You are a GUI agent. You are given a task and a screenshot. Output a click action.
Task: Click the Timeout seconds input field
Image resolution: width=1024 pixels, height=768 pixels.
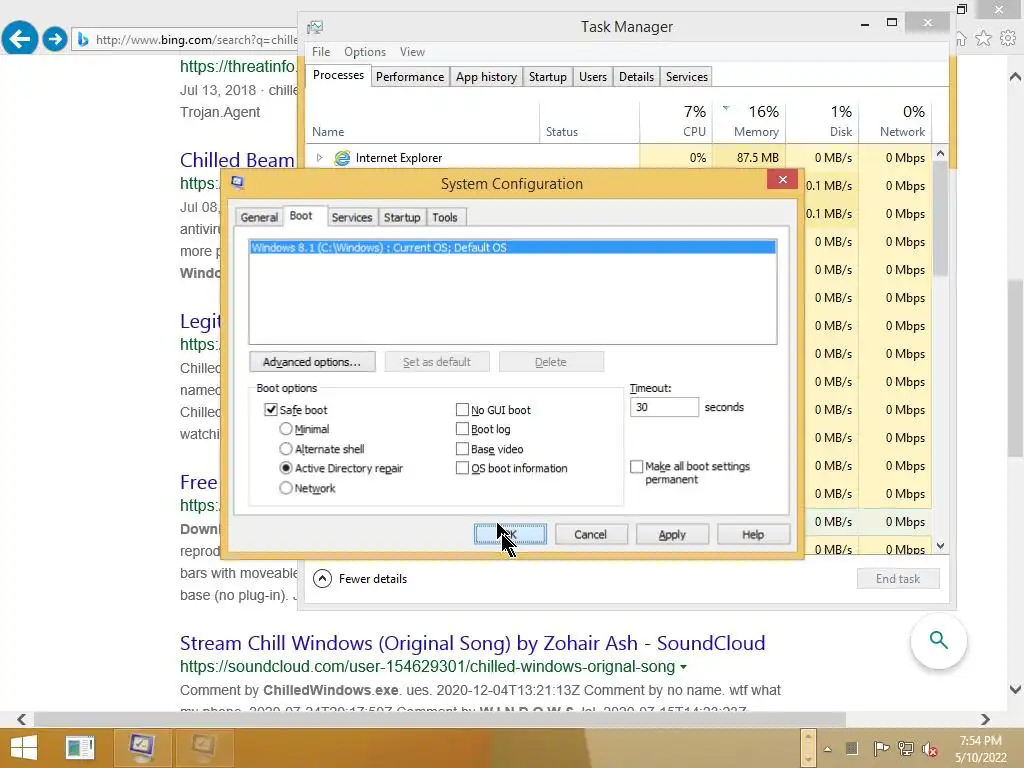[664, 407]
